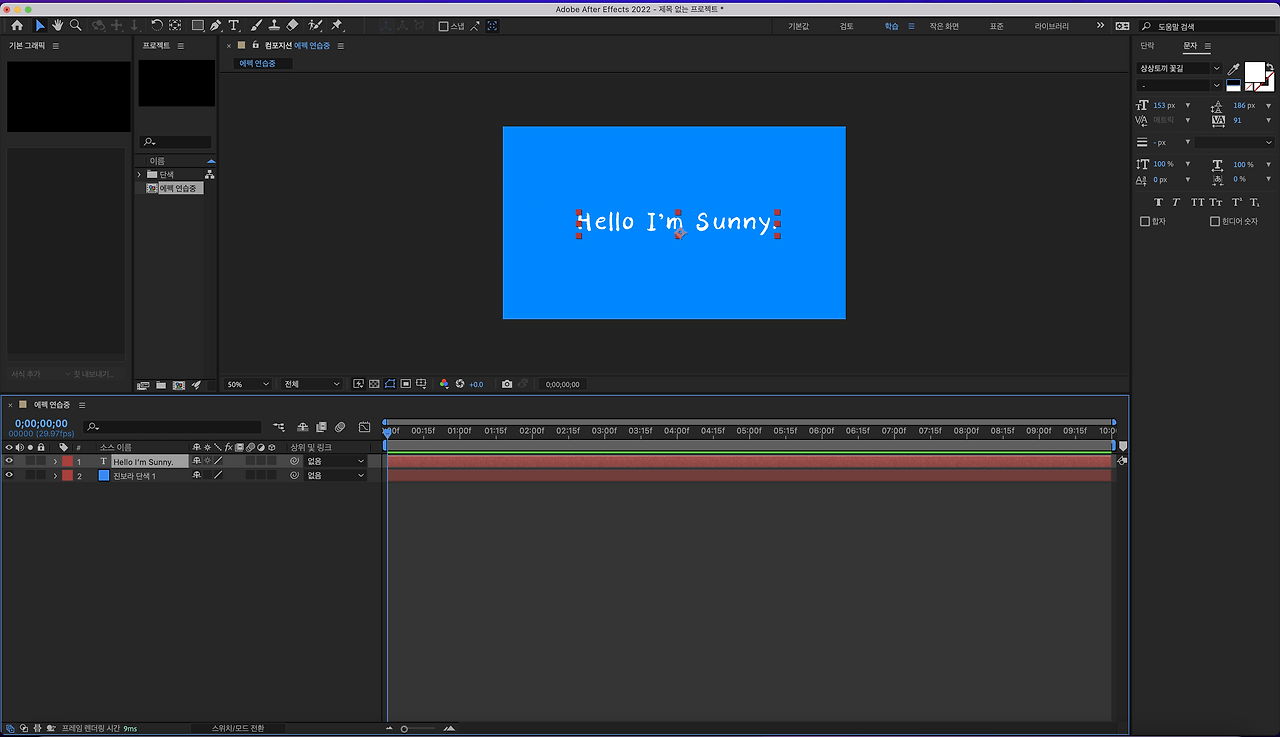Open the 전체 resolution dropdown
The width and height of the screenshot is (1280, 737).
[311, 384]
